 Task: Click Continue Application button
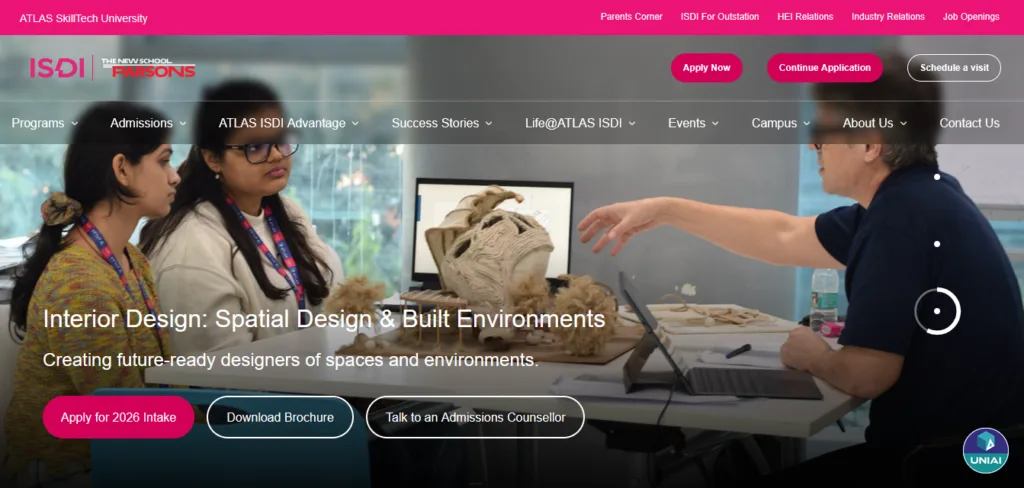coord(825,68)
